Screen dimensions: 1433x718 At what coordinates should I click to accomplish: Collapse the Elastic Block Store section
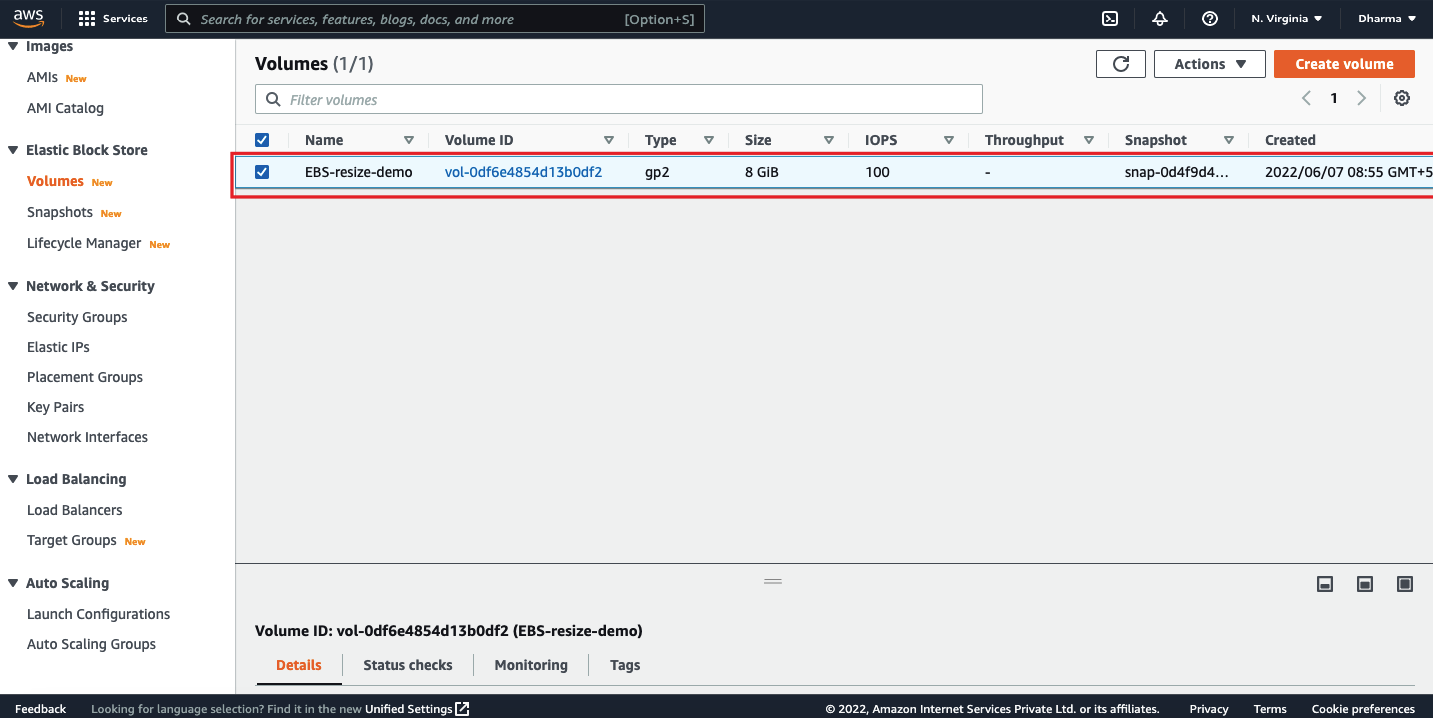pos(13,150)
